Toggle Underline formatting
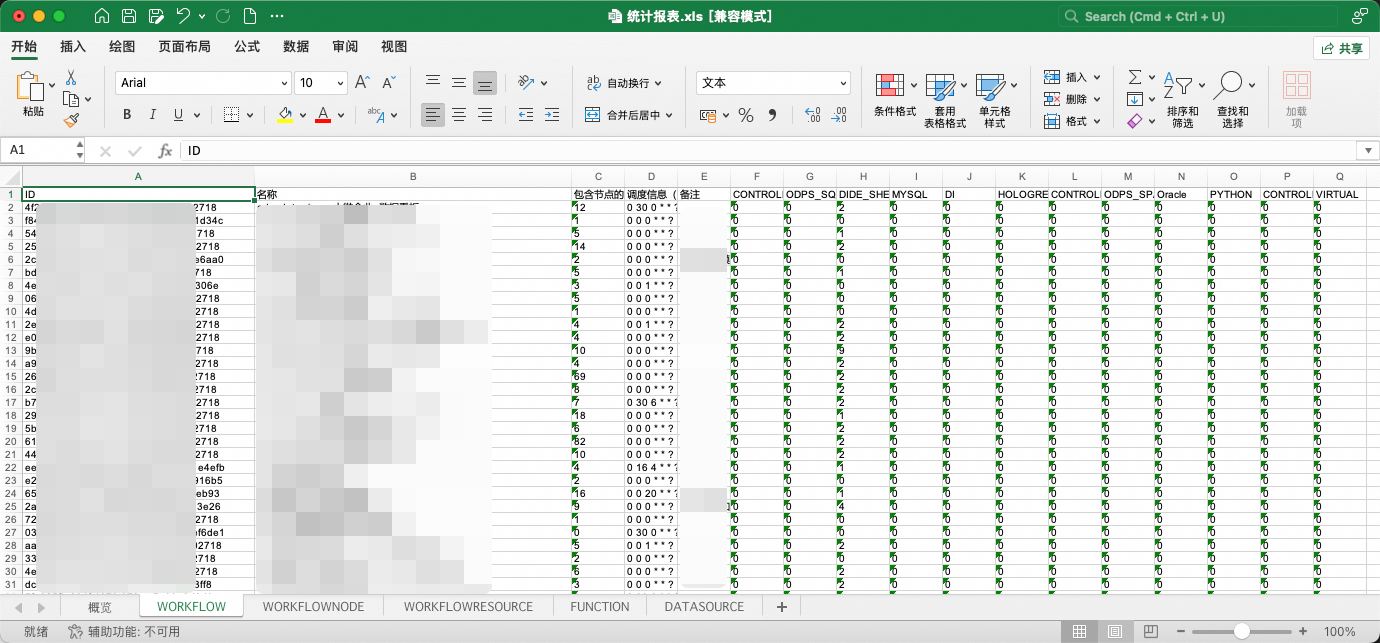 179,115
